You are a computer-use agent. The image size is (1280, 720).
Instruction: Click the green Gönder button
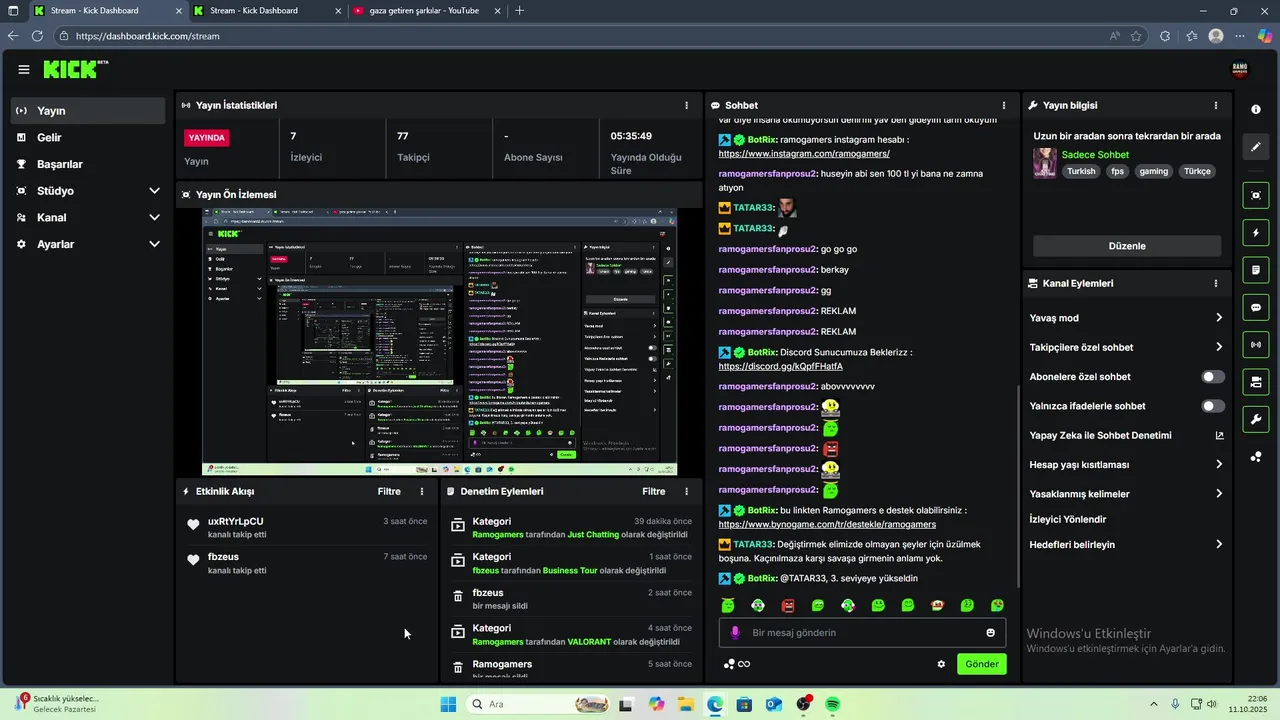(x=981, y=664)
